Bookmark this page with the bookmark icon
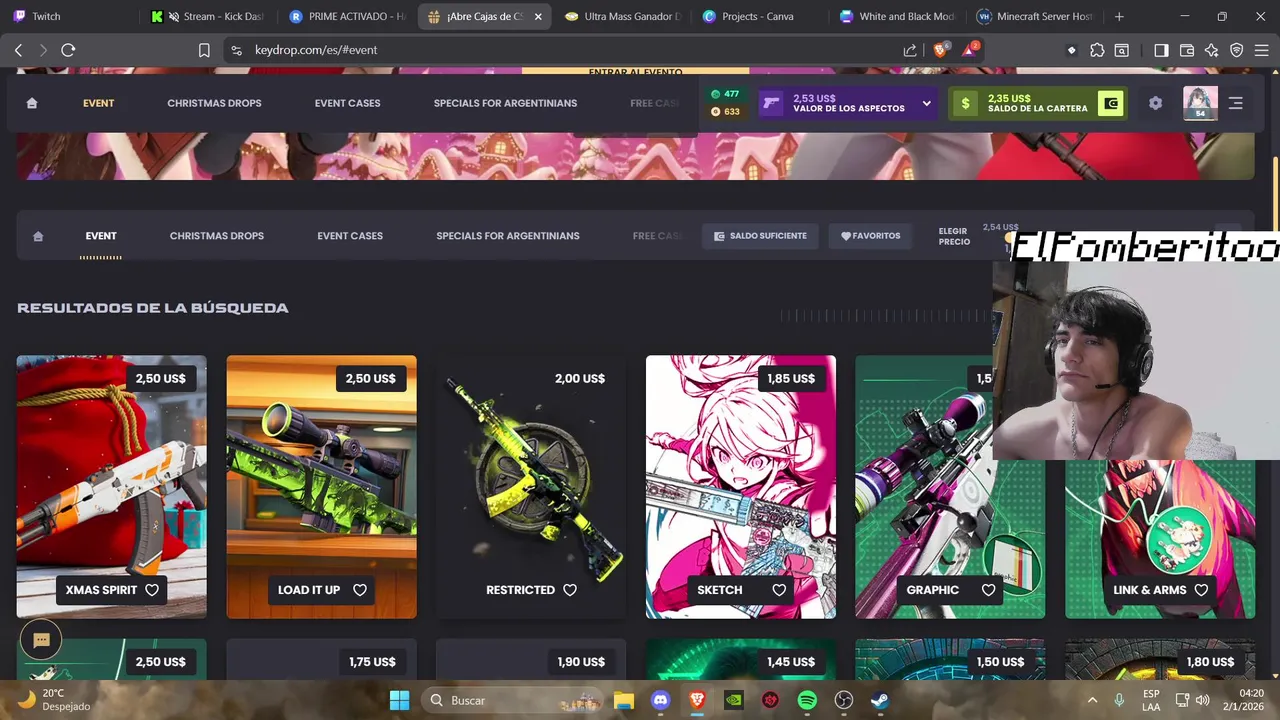 (204, 50)
